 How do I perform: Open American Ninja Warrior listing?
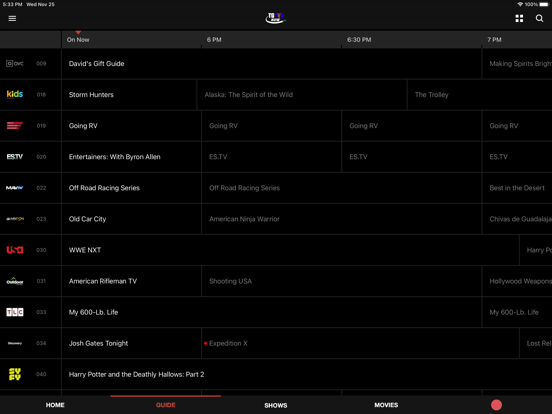[341, 219]
